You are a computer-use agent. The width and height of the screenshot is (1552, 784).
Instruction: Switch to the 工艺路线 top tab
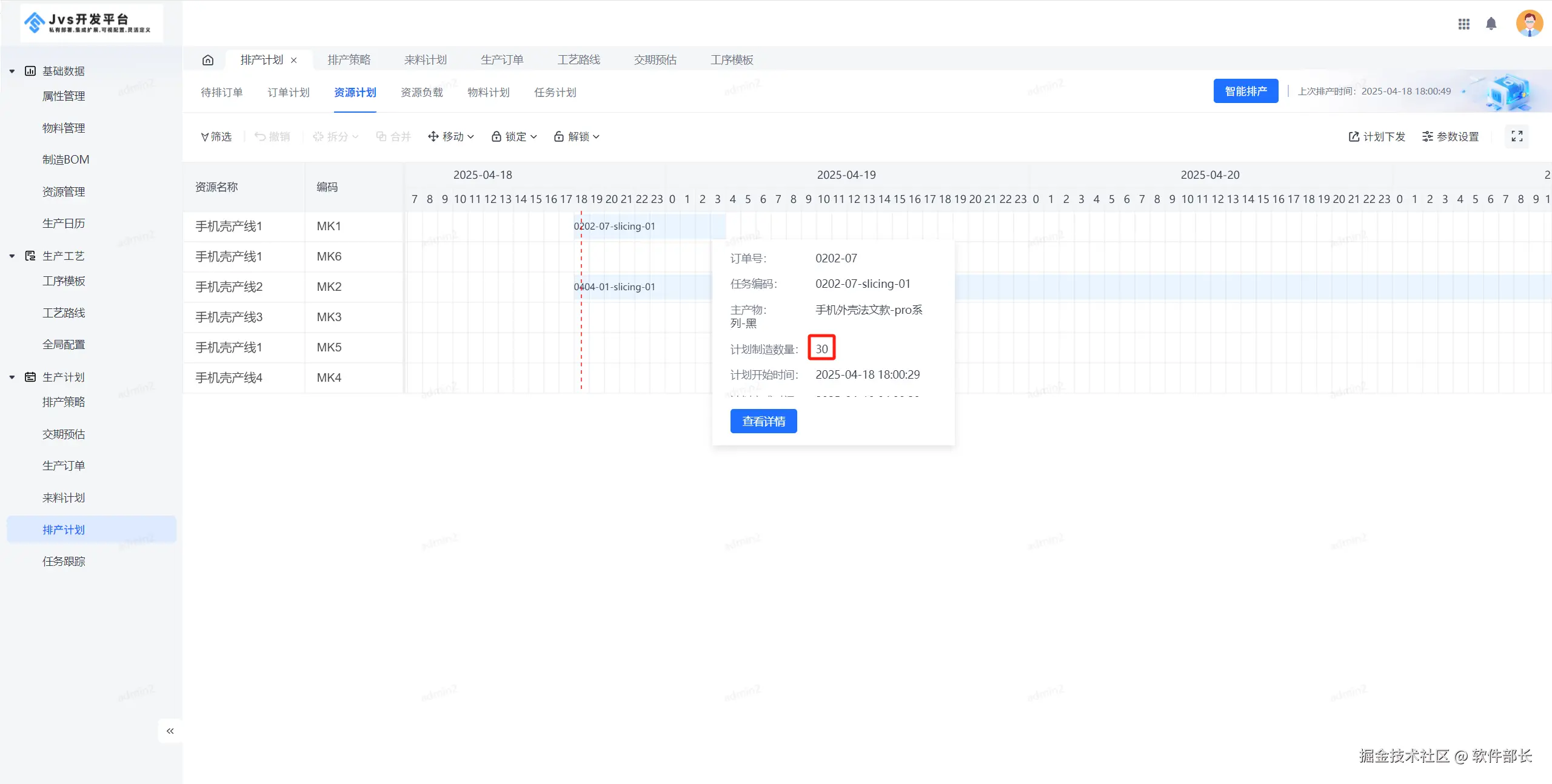[x=578, y=60]
